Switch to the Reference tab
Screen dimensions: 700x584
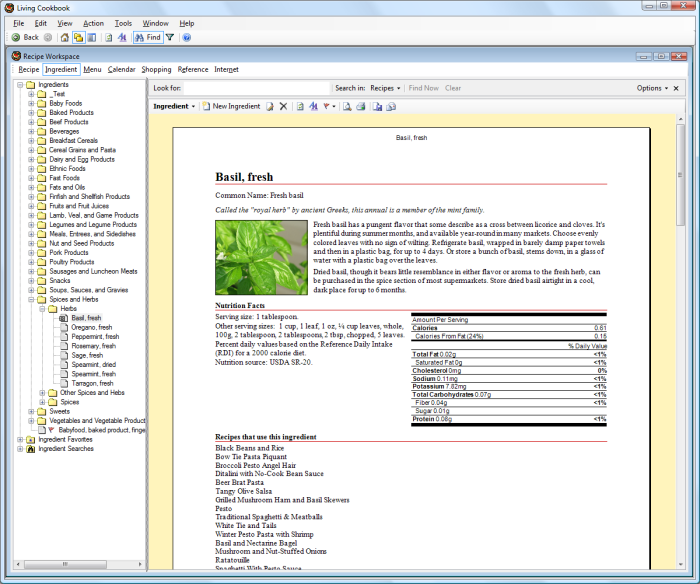point(193,69)
